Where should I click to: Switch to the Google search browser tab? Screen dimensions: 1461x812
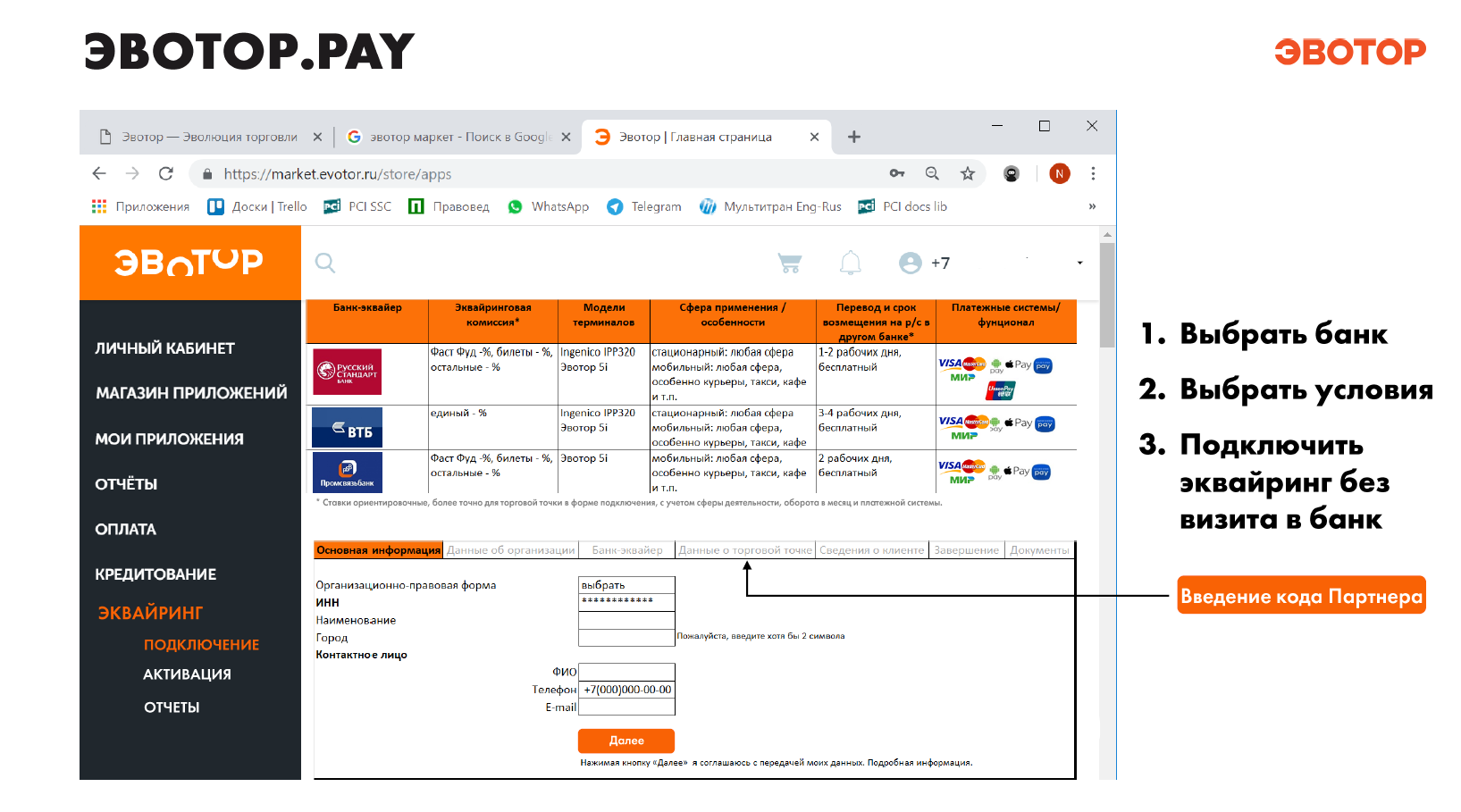coord(458,137)
